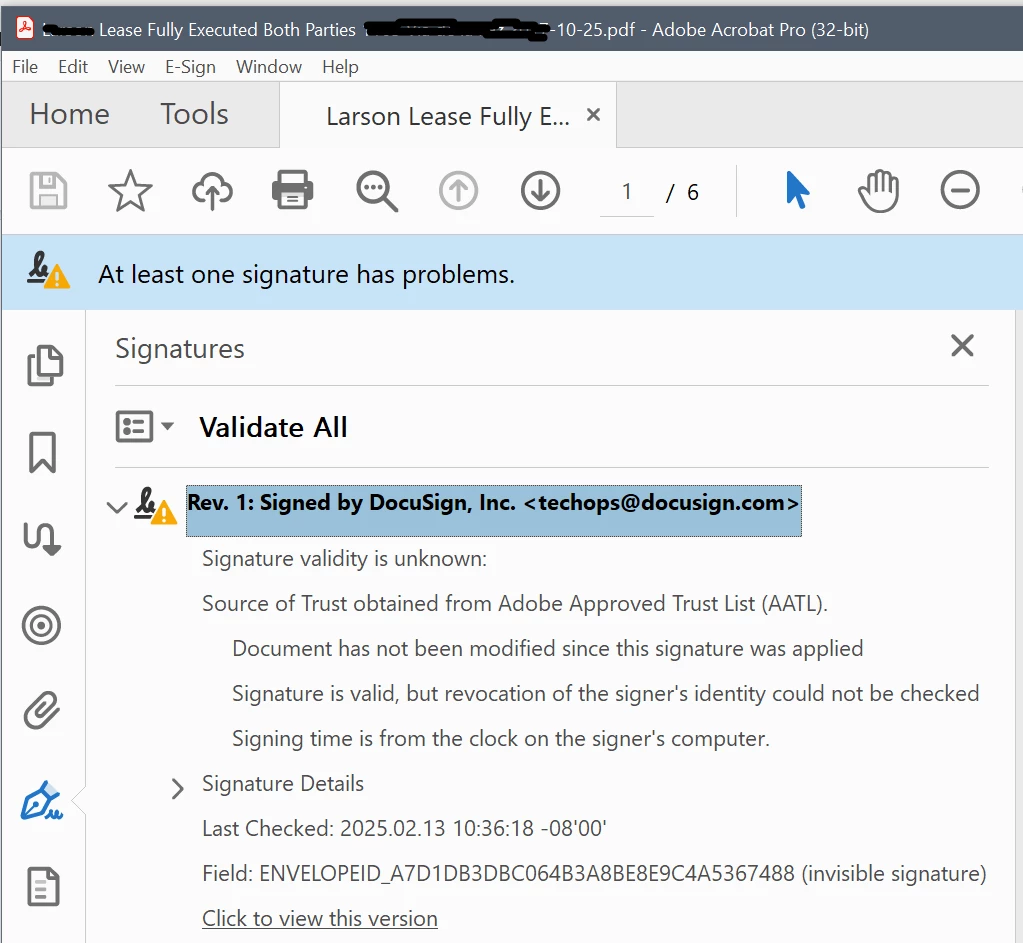Open the Help menu

(340, 67)
